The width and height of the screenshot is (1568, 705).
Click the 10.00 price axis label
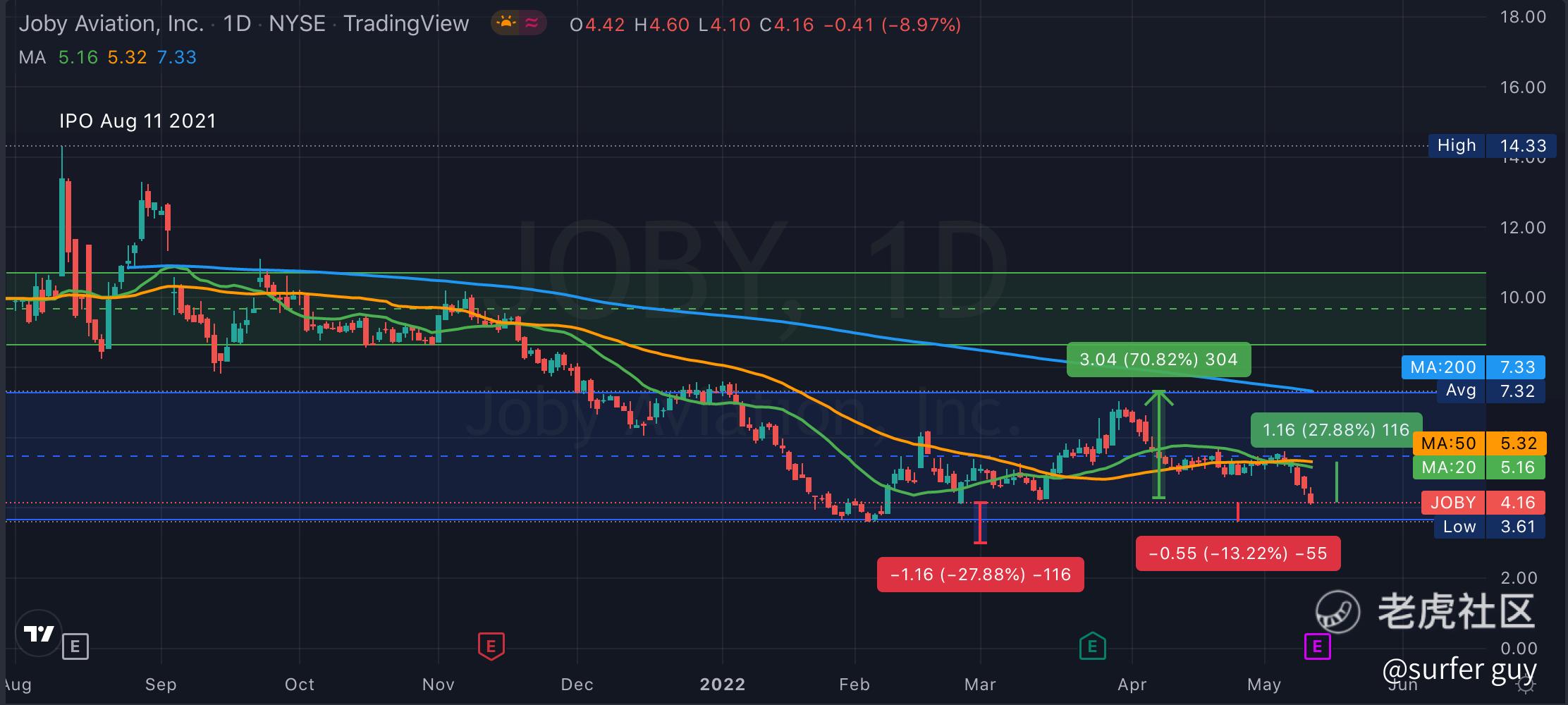coord(1523,298)
